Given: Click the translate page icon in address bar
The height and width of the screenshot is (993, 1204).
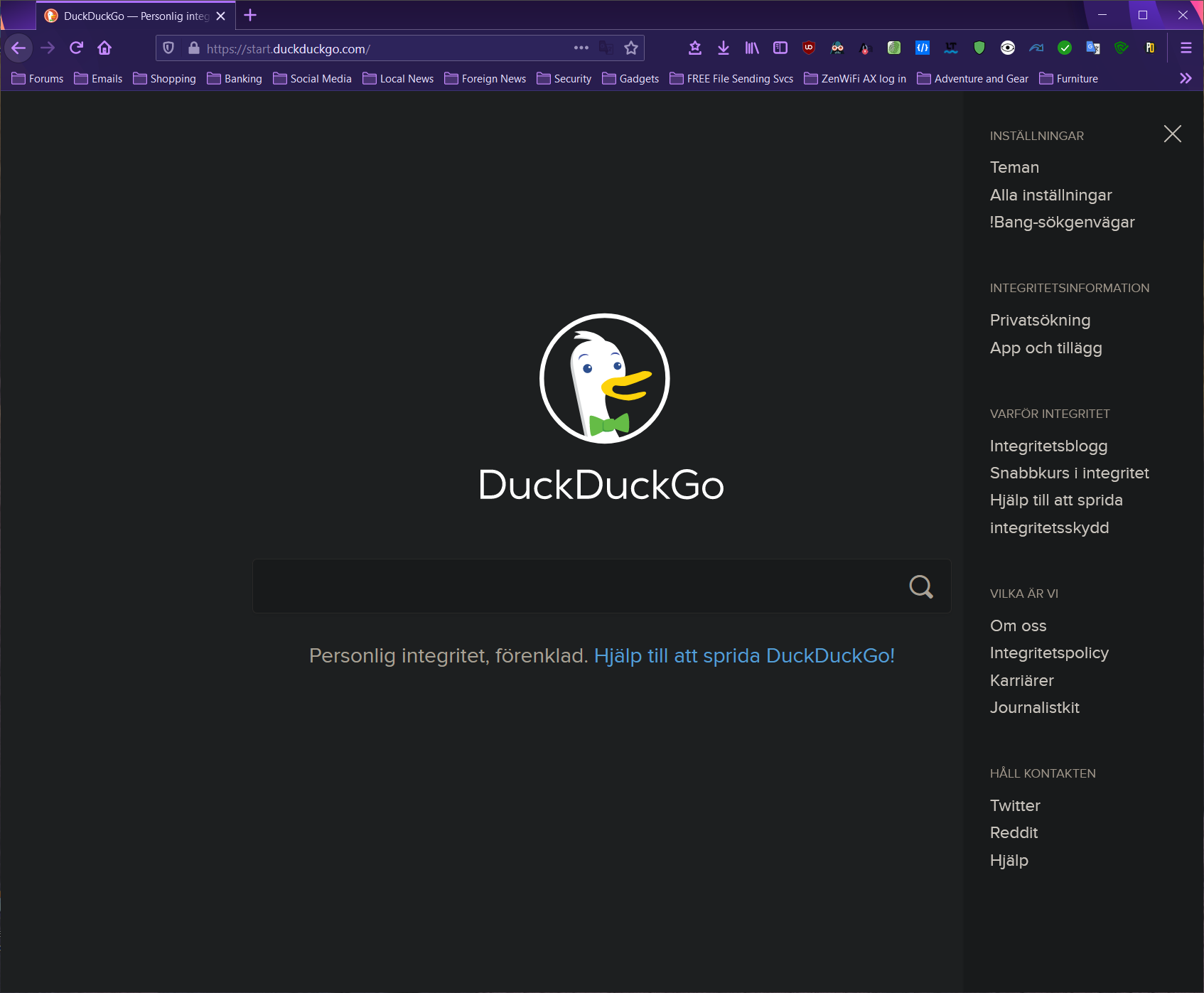Looking at the screenshot, I should point(606,48).
